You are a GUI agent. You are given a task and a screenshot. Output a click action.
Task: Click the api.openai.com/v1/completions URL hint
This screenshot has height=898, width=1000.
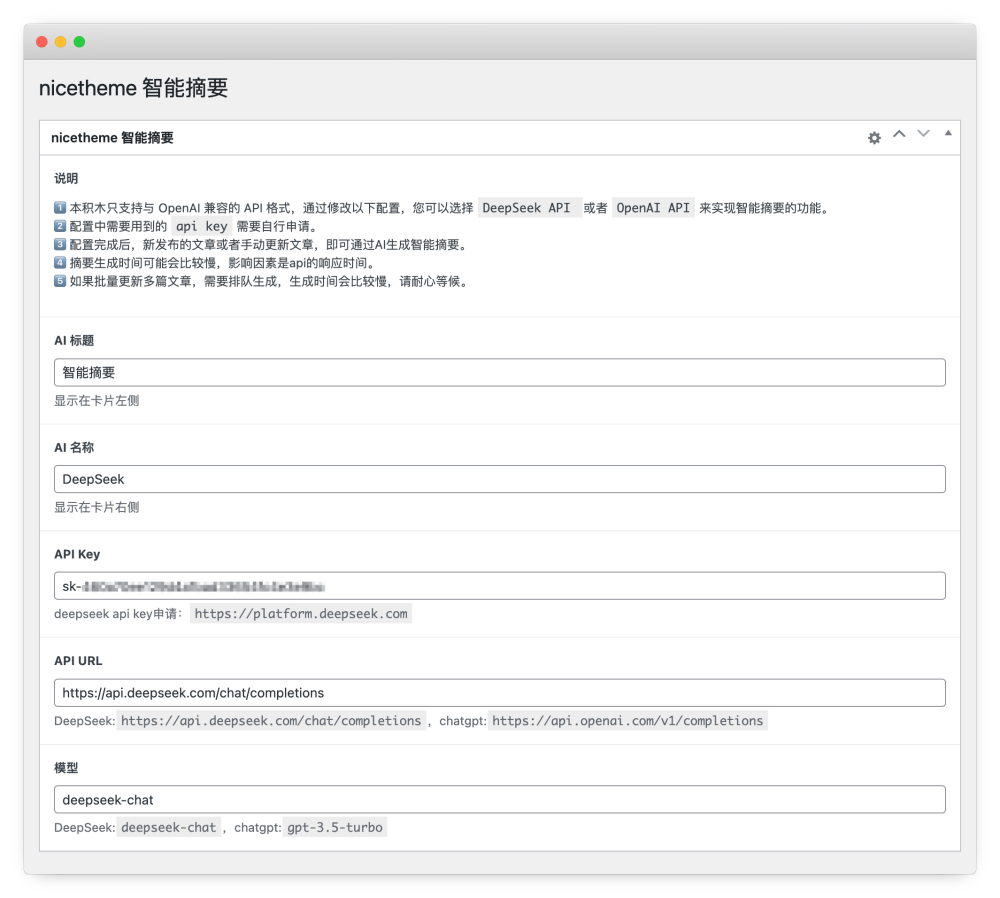tap(628, 721)
